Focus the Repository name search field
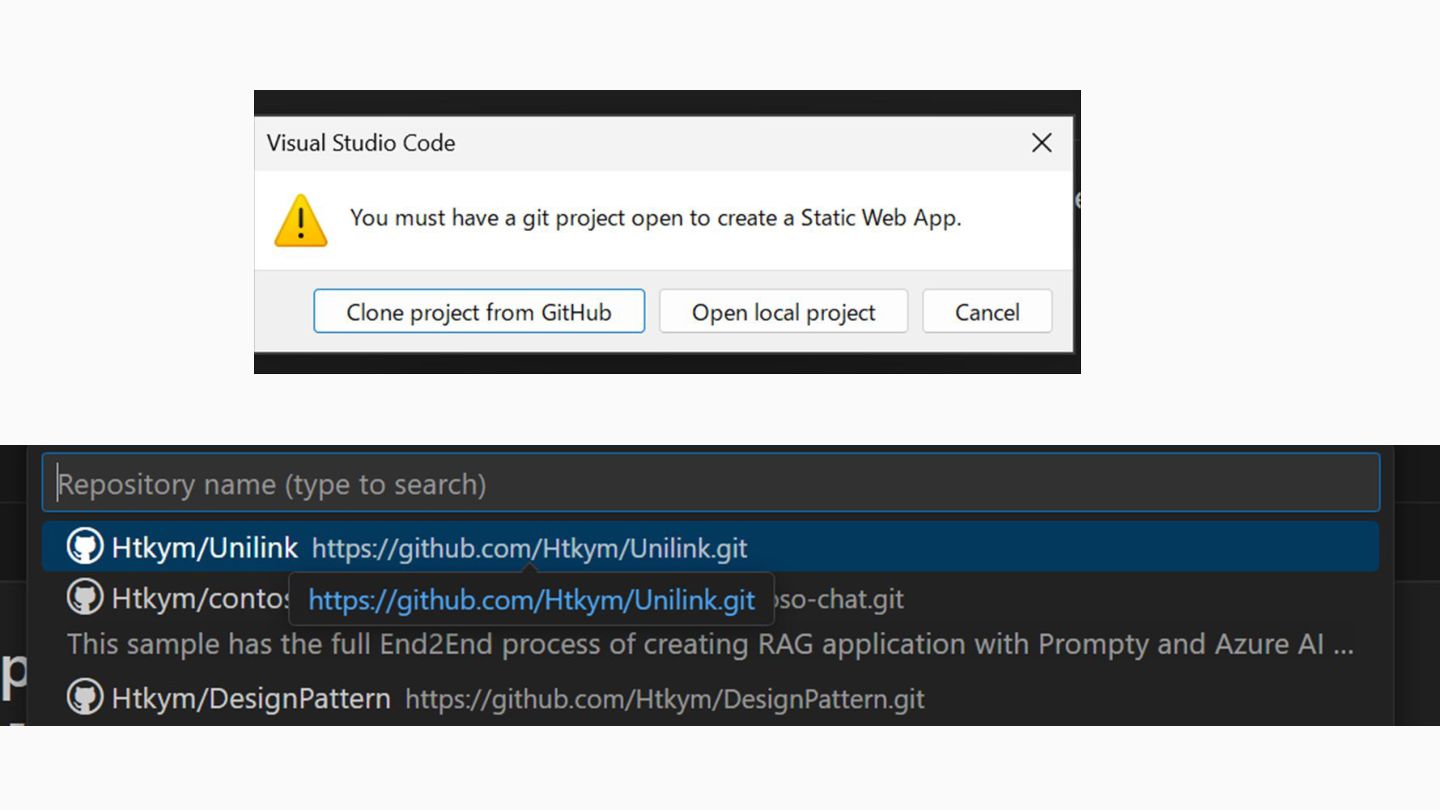The image size is (1440, 810). [710, 484]
